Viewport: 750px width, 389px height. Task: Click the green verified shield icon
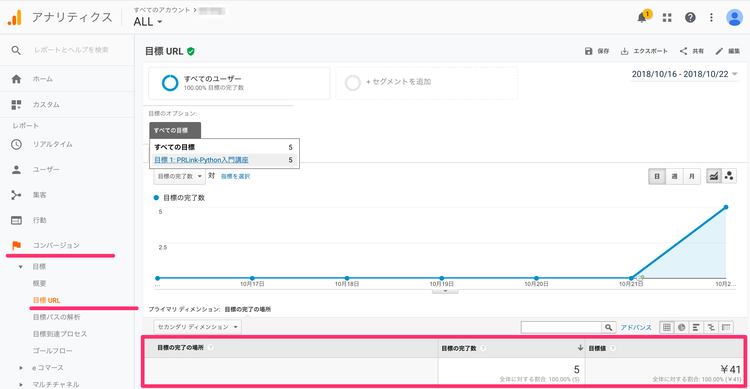[x=191, y=51]
